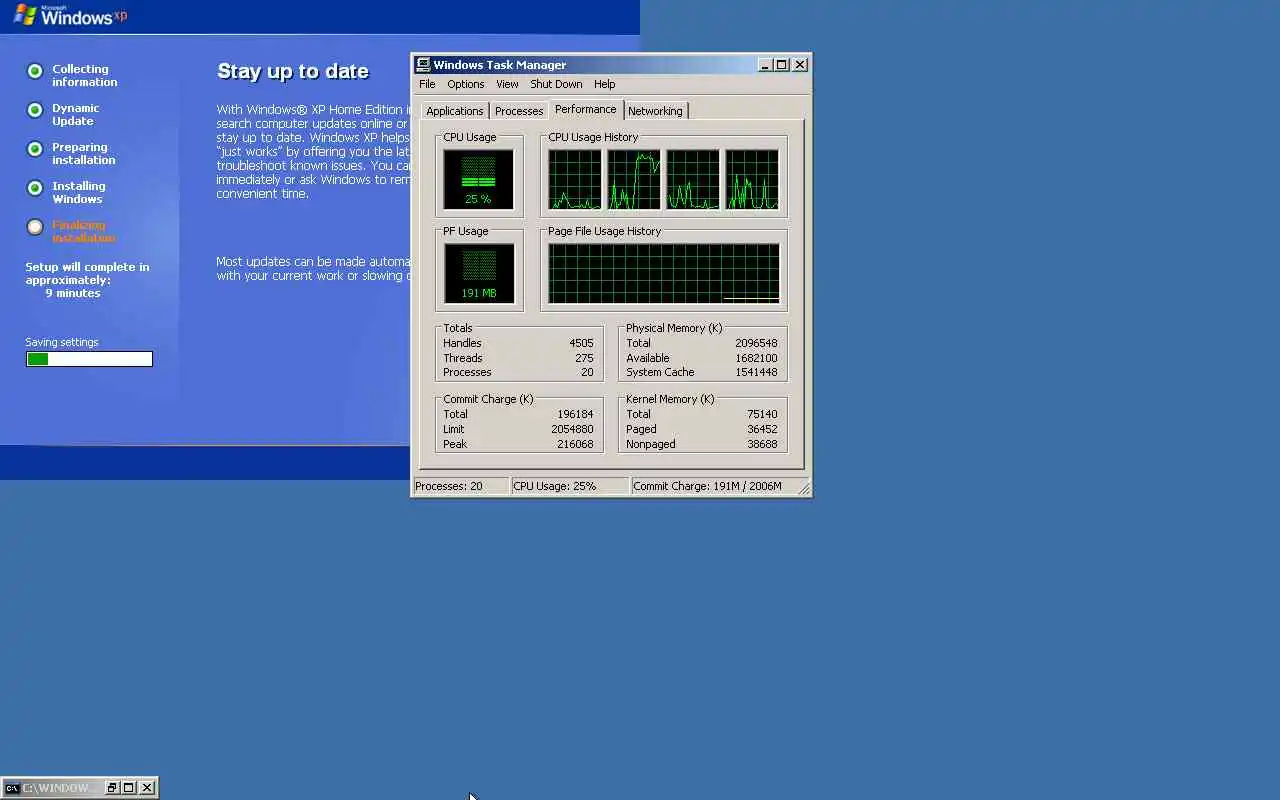1280x800 pixels.
Task: Click the Stay up to date heading
Action: coord(293,71)
